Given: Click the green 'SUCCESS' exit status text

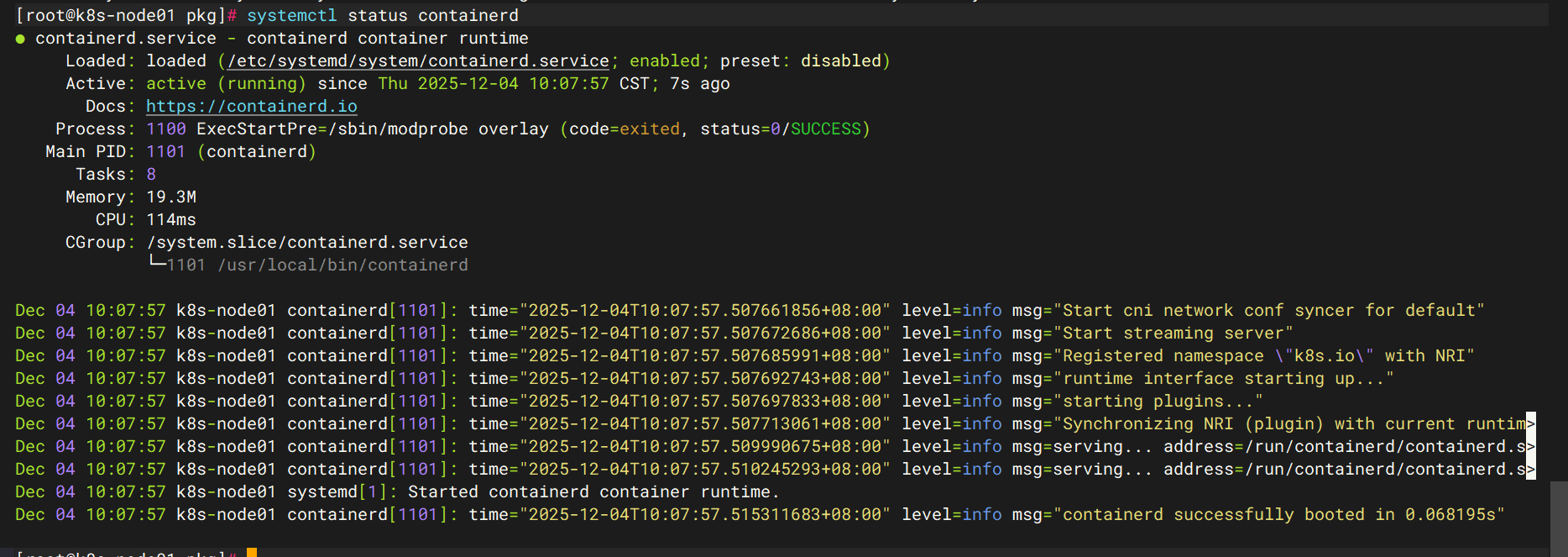Looking at the screenshot, I should (825, 129).
